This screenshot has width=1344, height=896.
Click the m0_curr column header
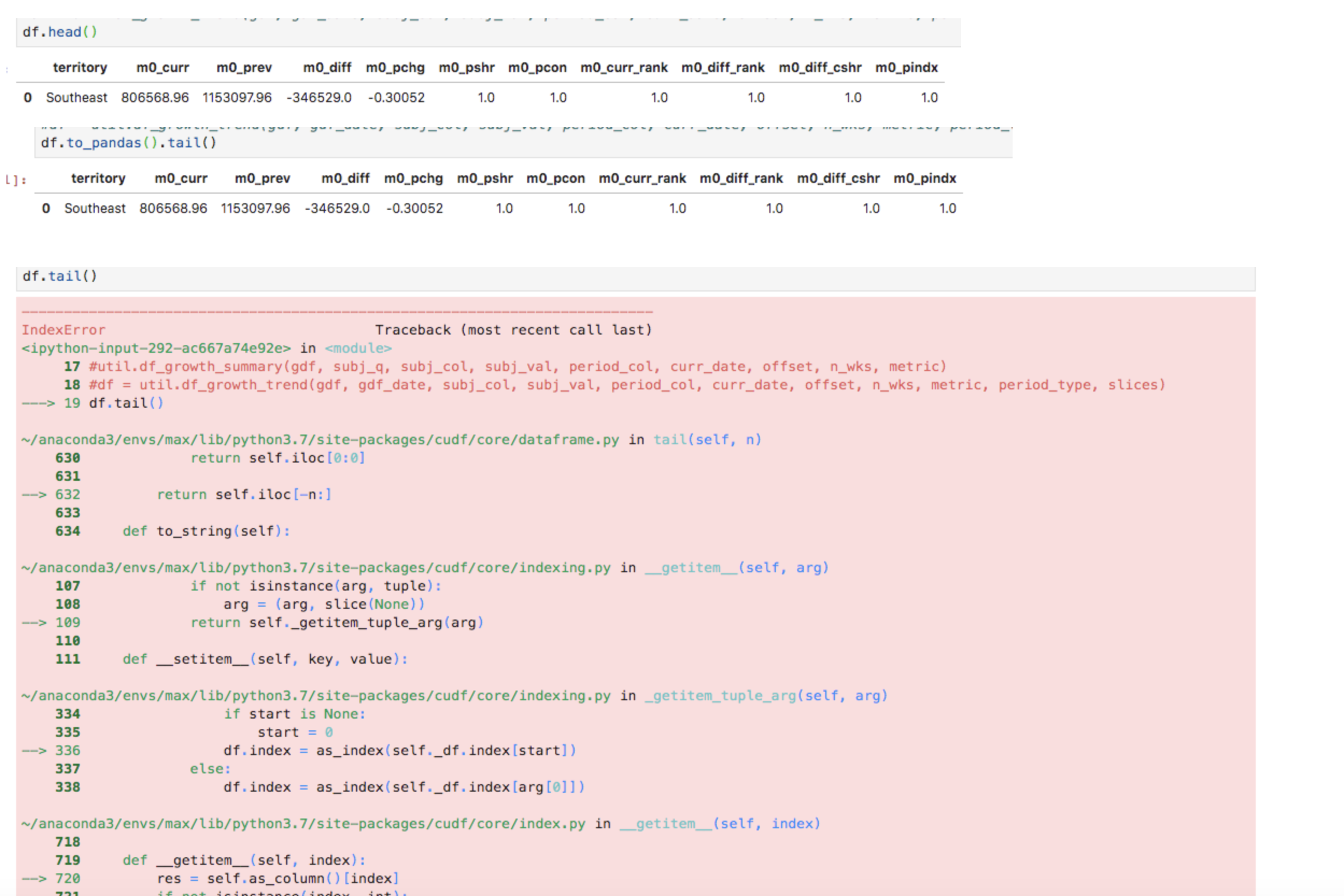coord(162,67)
